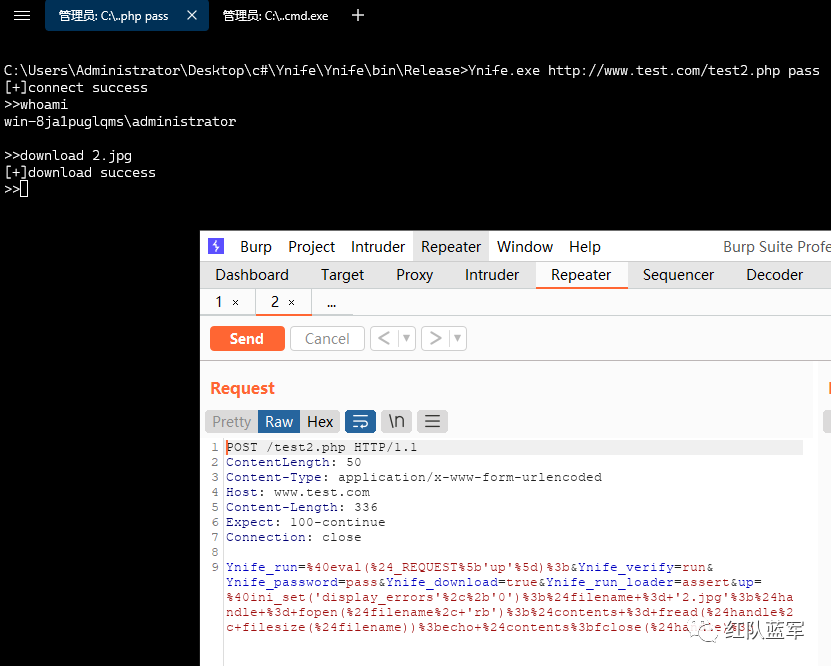Viewport: 831px width, 666px height.
Task: Expand the back history dropdown arrow
Action: click(x=406, y=338)
